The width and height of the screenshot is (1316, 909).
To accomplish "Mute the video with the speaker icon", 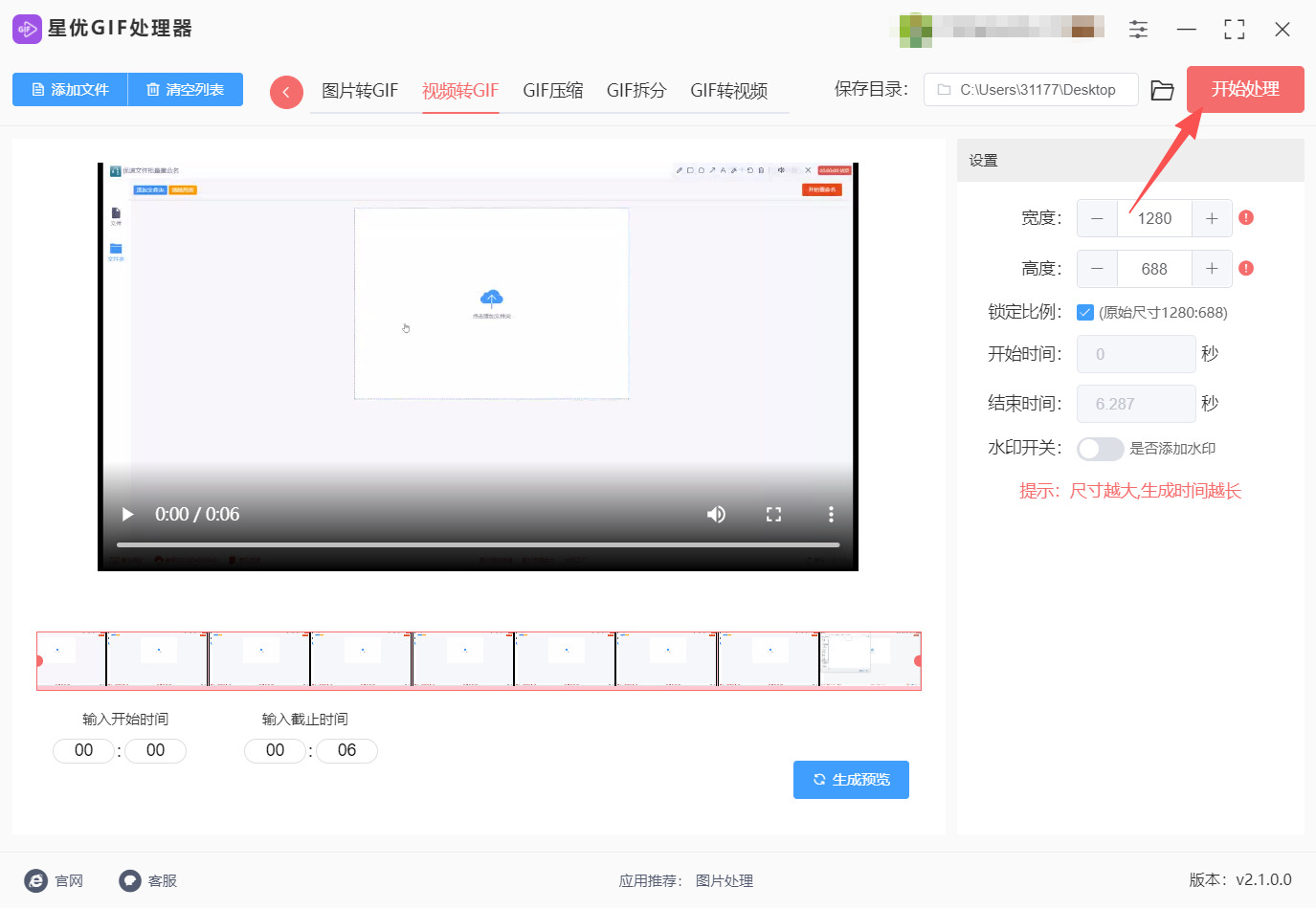I will tap(716, 515).
